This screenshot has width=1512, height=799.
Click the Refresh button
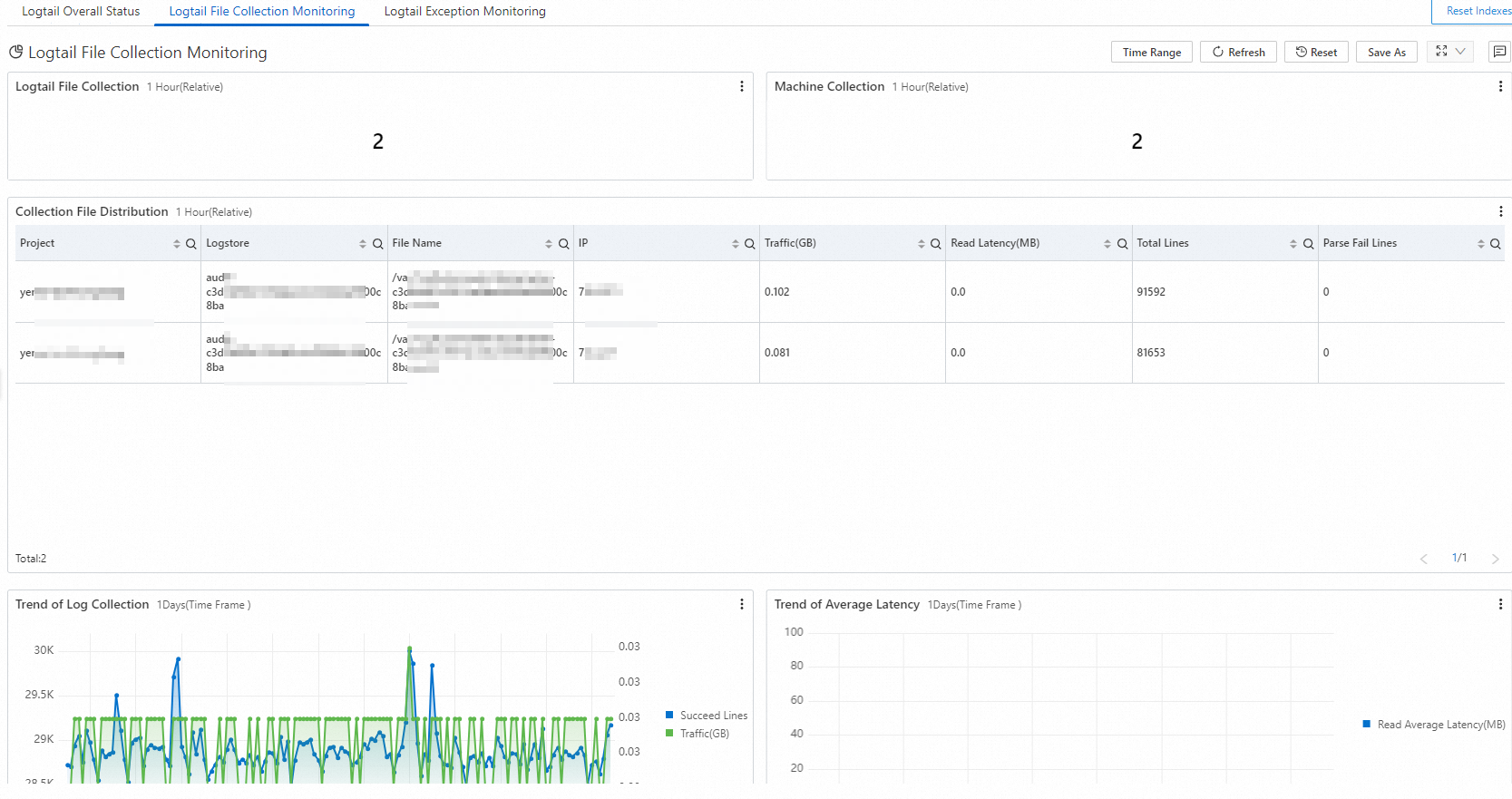click(1238, 52)
